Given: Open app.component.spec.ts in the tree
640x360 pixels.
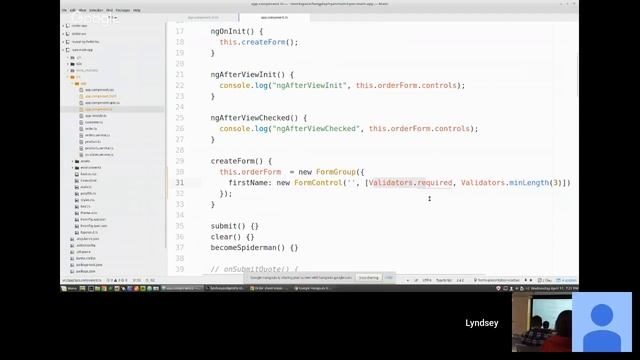Looking at the screenshot, I should pos(102,103).
